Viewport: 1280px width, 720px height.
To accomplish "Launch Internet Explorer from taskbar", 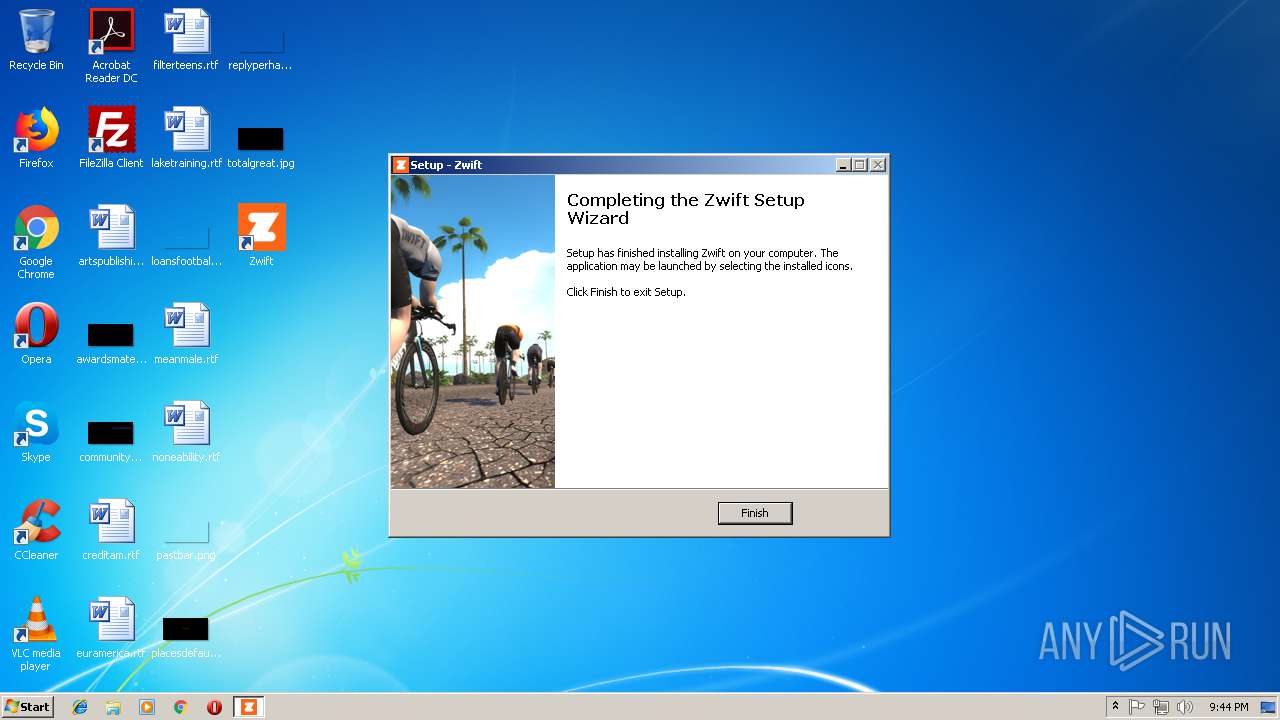I will pyautogui.click(x=80, y=707).
